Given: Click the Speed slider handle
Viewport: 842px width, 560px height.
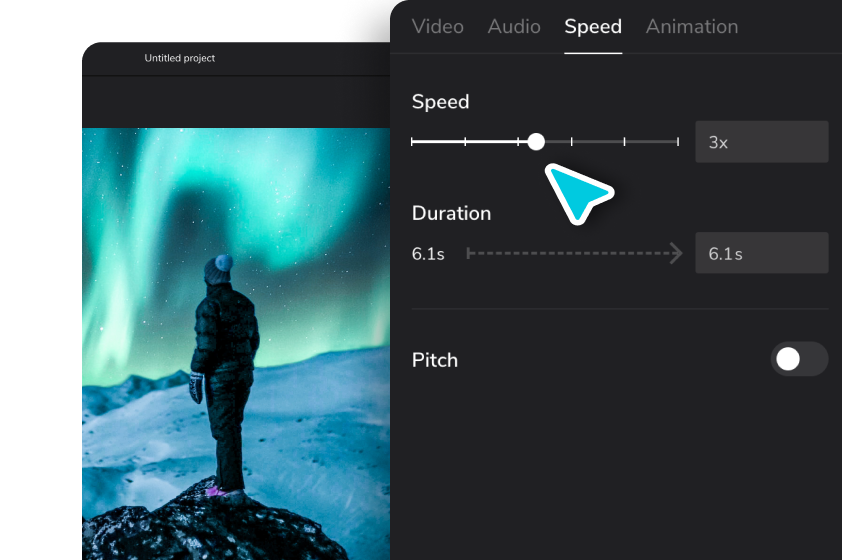Looking at the screenshot, I should click(535, 142).
